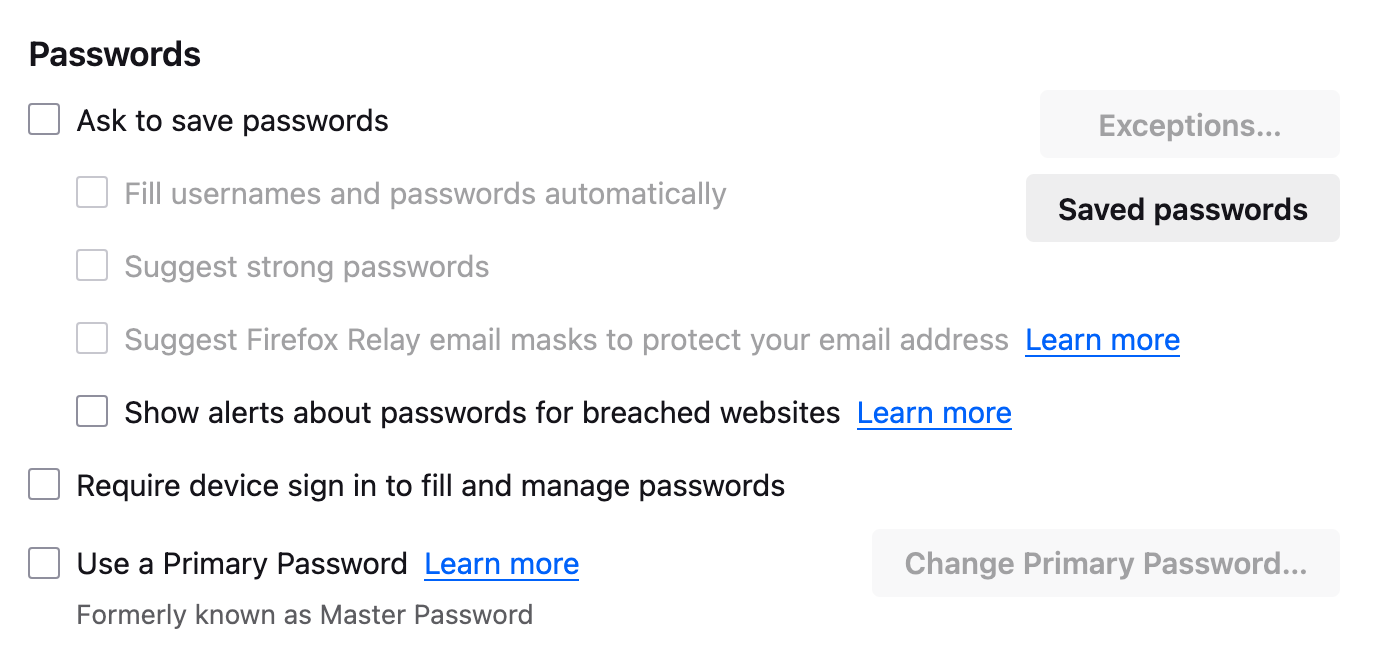Viewport: 1380px width, 656px height.
Task: Click the 'Fill usernames and passwords automatically' text
Action: coord(425,193)
